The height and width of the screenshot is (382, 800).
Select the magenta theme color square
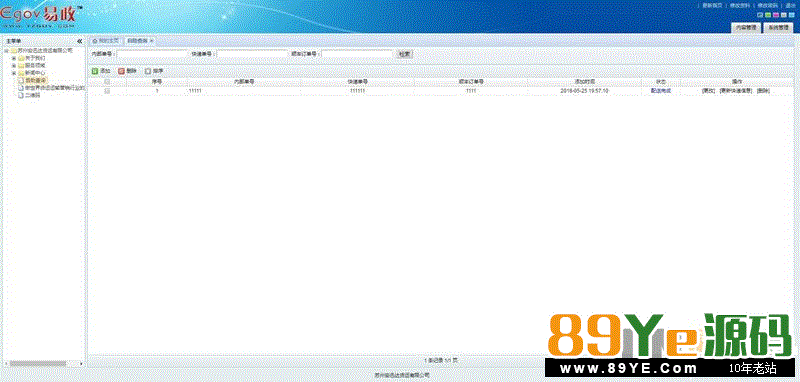[x=776, y=15]
